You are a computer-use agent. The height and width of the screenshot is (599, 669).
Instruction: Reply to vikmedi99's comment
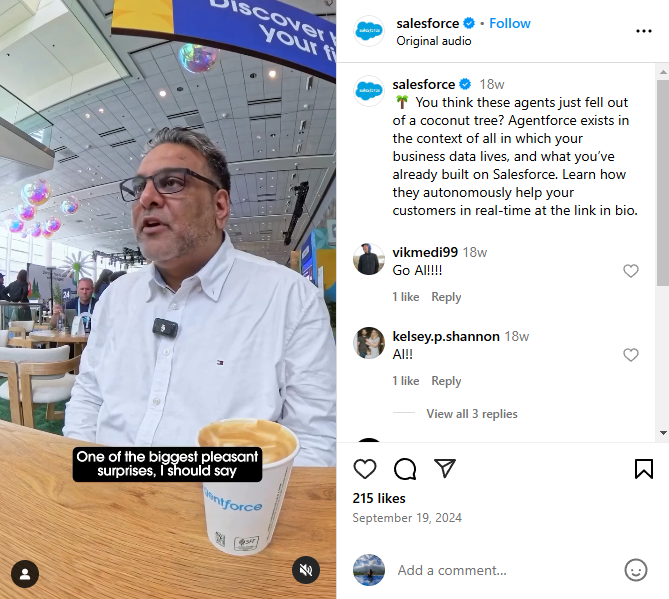446,297
